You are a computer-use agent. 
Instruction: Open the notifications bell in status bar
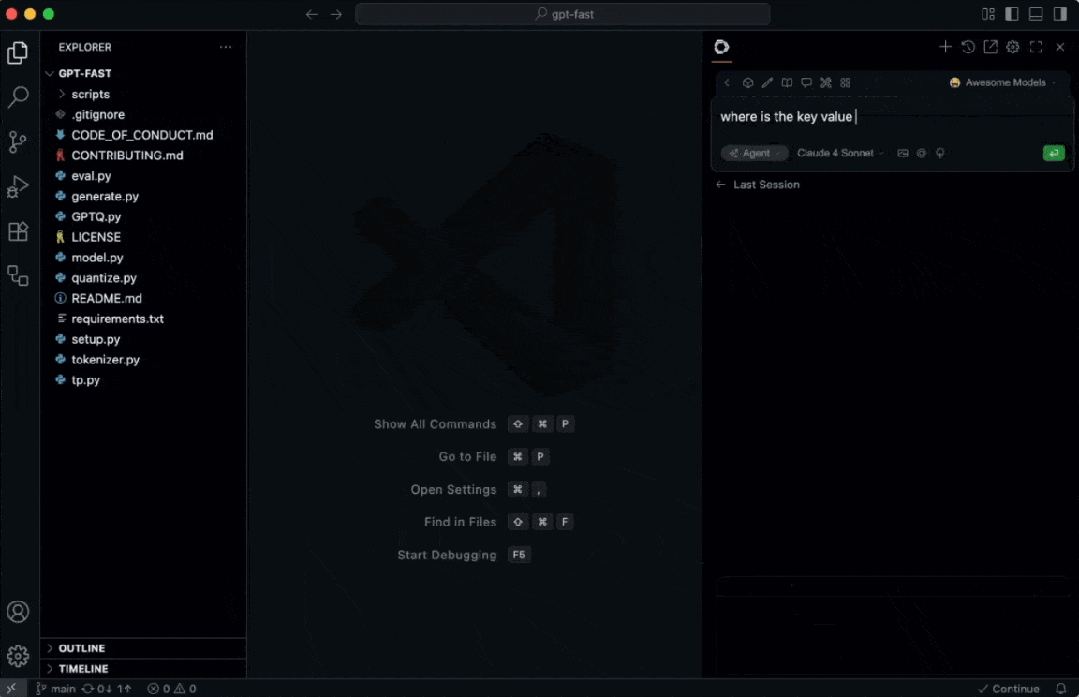[x=1061, y=688]
